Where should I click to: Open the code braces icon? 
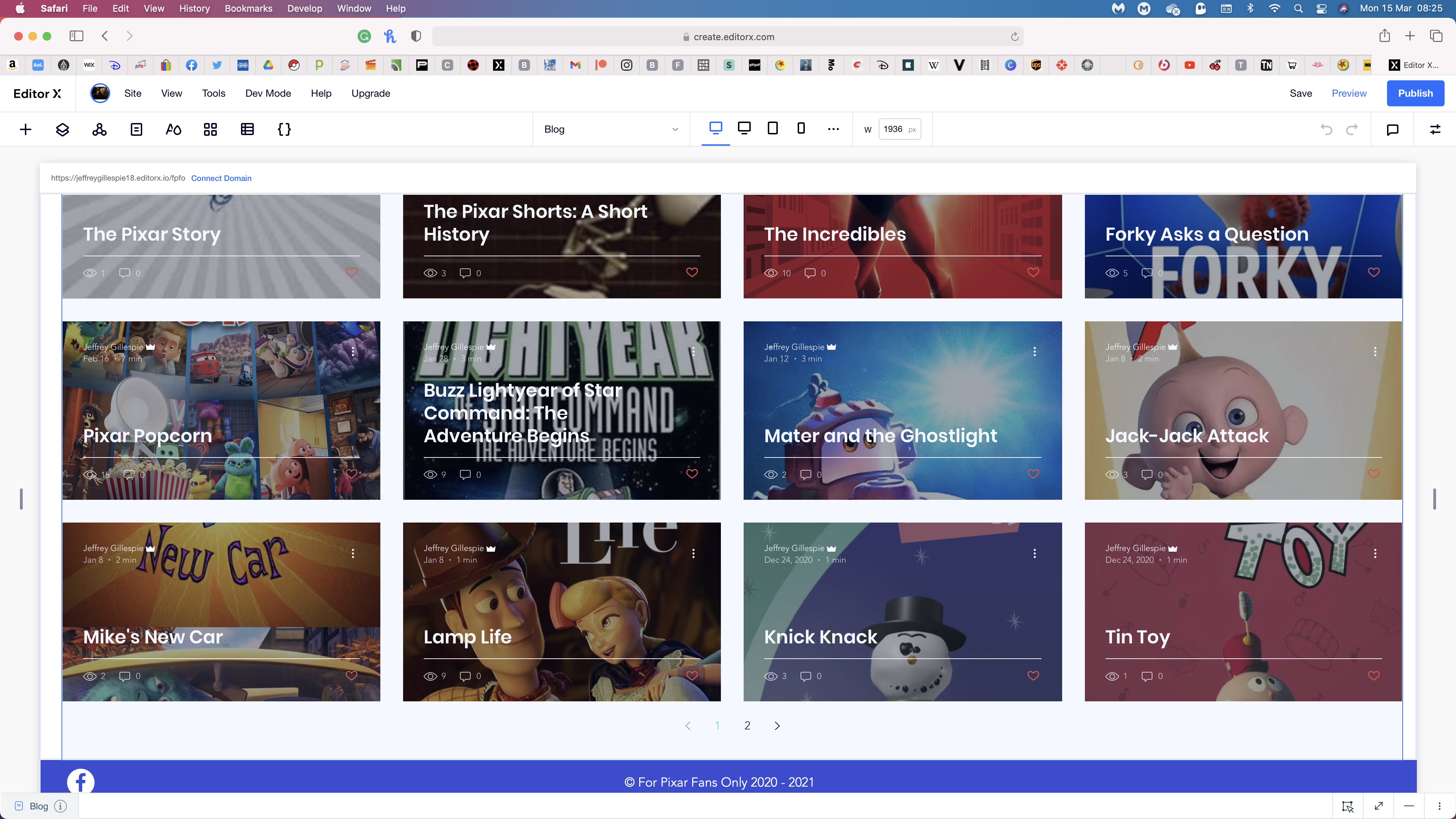point(284,129)
